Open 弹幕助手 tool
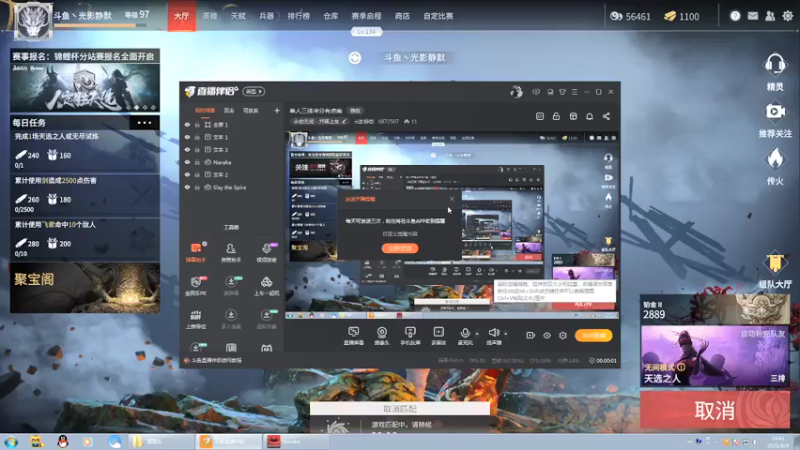Screen dimensions: 800x450 point(196,253)
